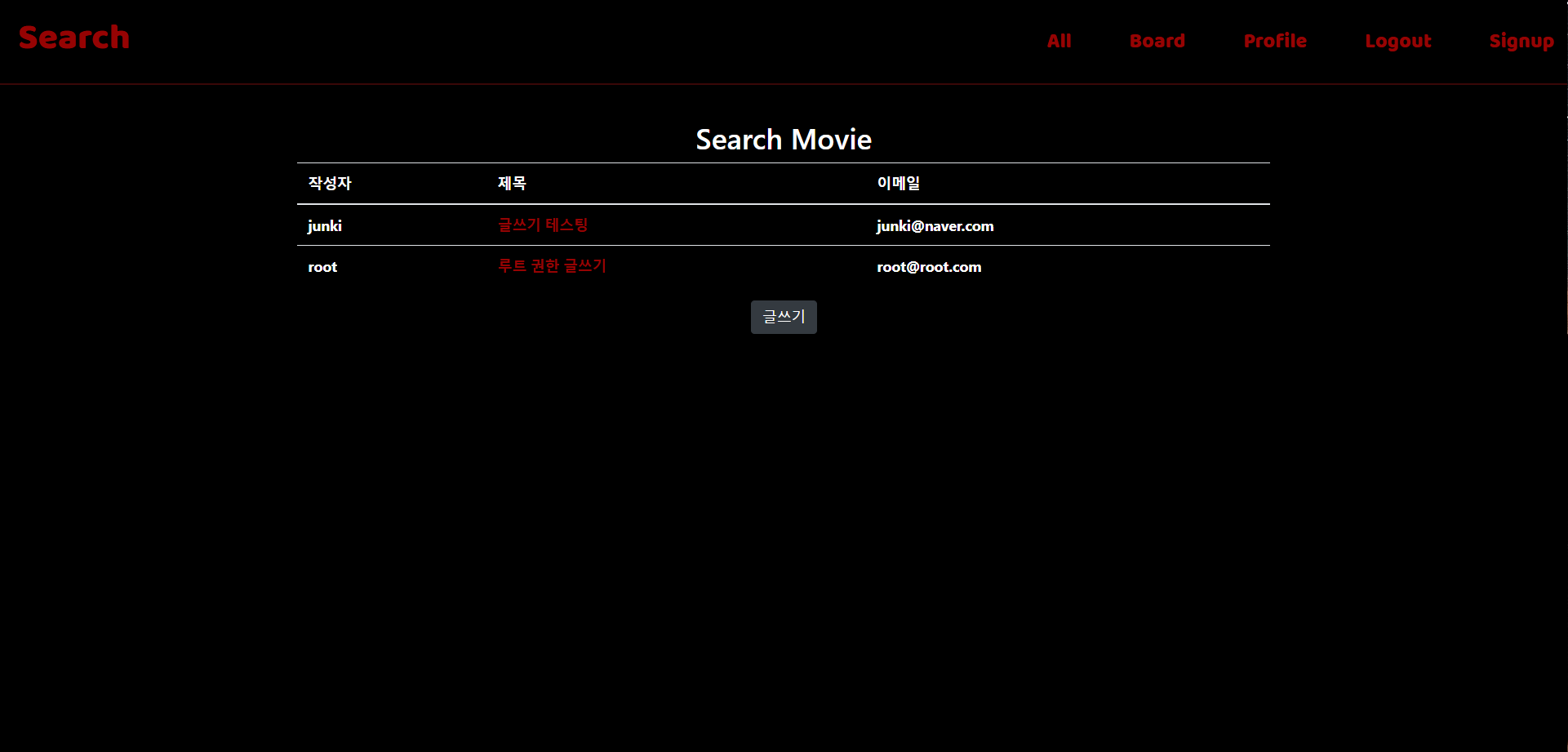Navigate to the Board section
The width and height of the screenshot is (1568, 752).
1157,40
